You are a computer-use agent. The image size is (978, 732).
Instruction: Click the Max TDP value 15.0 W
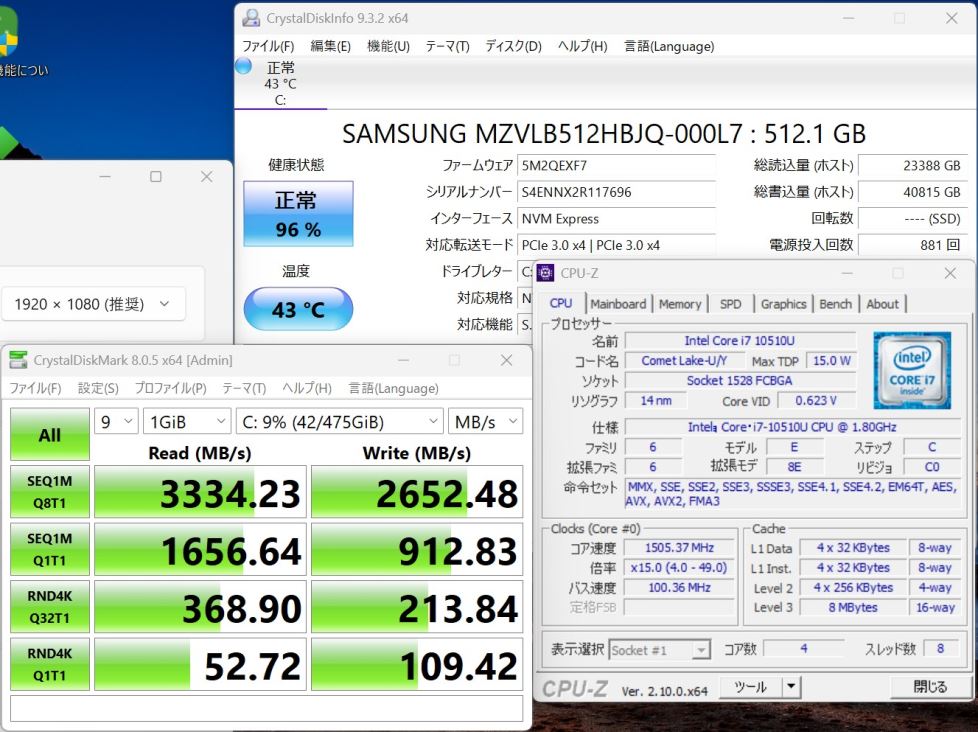point(831,360)
